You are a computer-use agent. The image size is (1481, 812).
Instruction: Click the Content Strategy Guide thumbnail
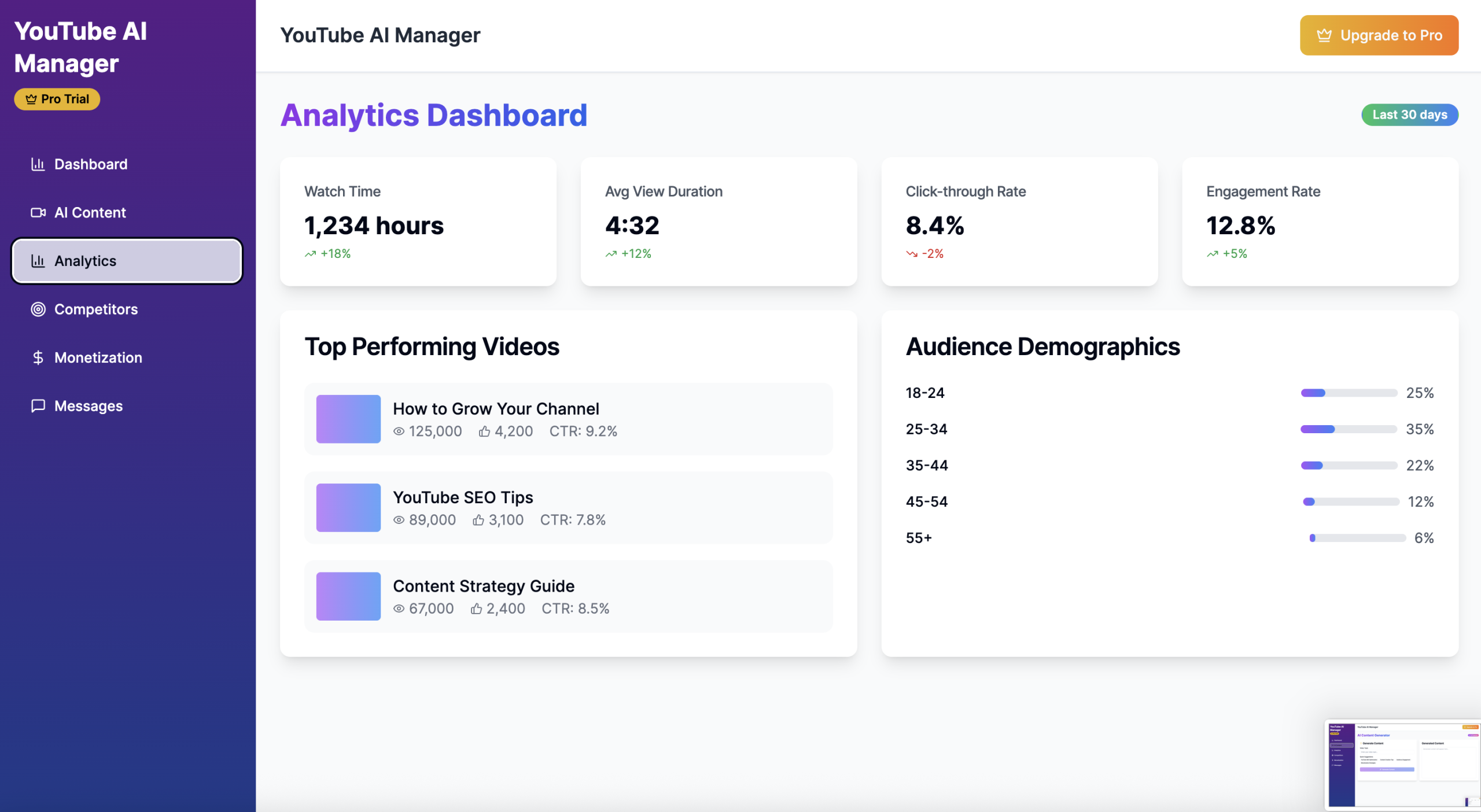(348, 596)
